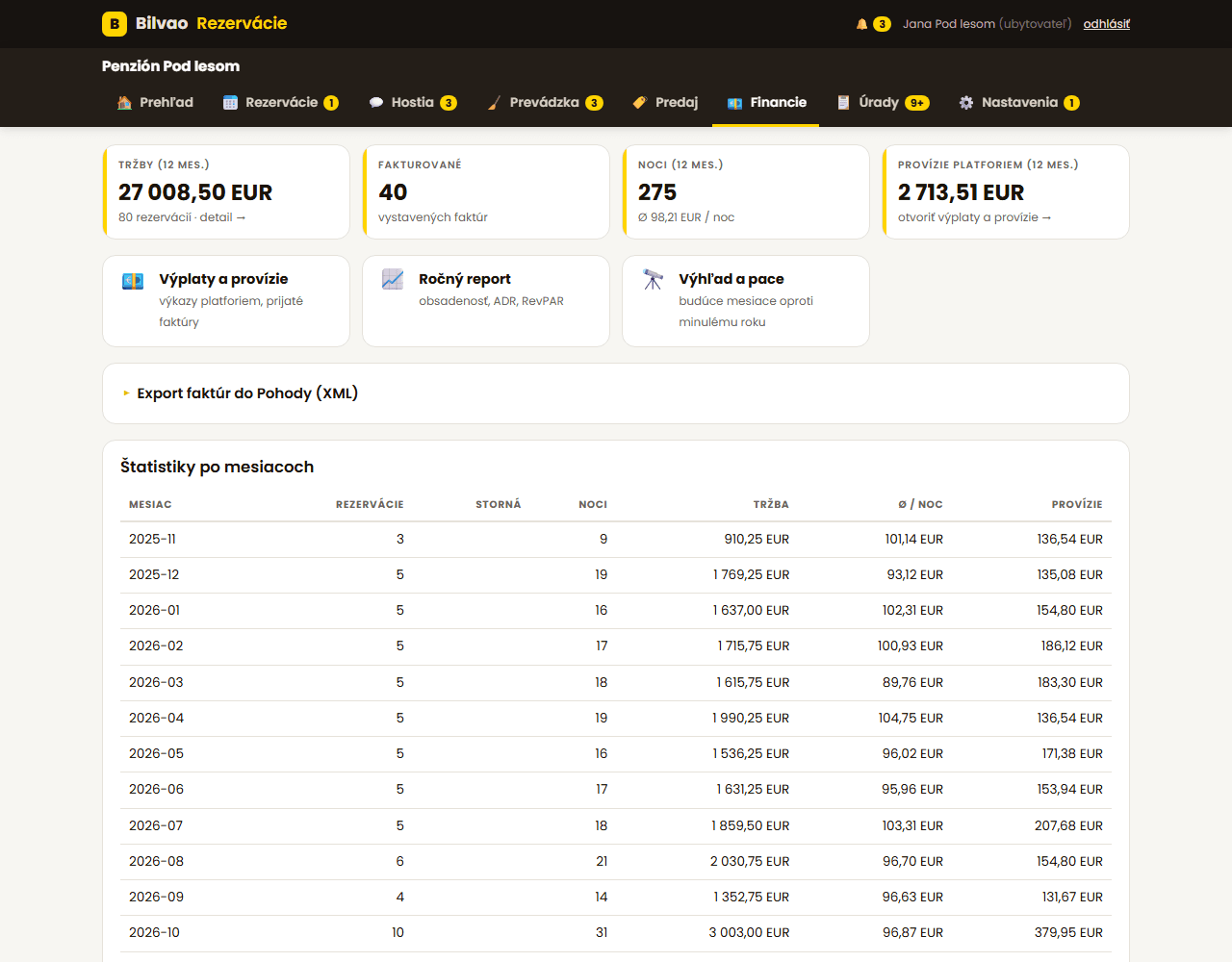Image resolution: width=1232 pixels, height=962 pixels.
Task: Open the Prevádzka tab
Action: (545, 103)
